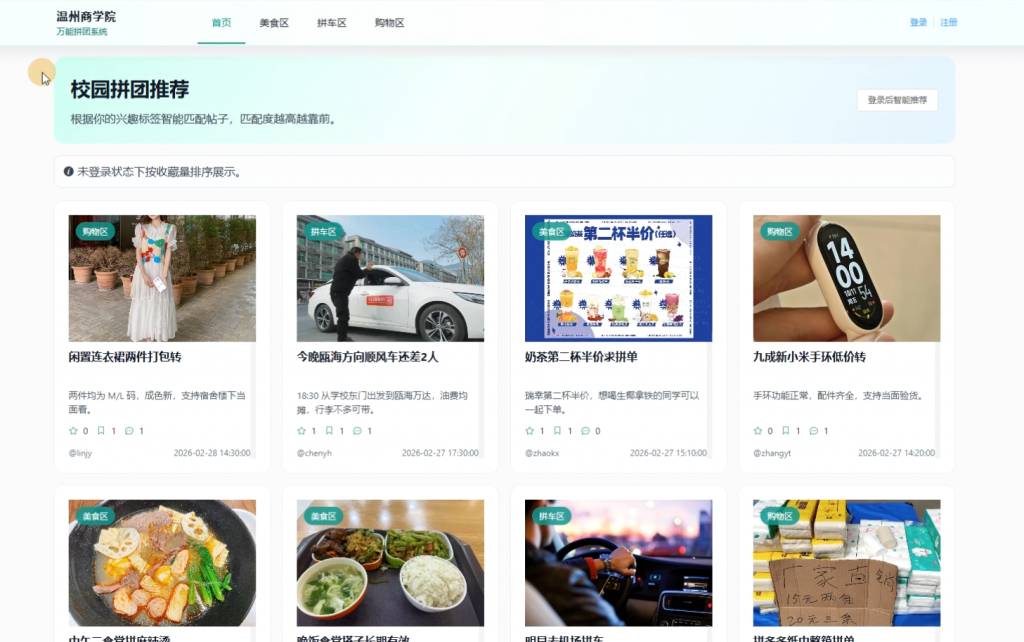Open the 奶茶第二杯半价 poster image

[x=618, y=278]
